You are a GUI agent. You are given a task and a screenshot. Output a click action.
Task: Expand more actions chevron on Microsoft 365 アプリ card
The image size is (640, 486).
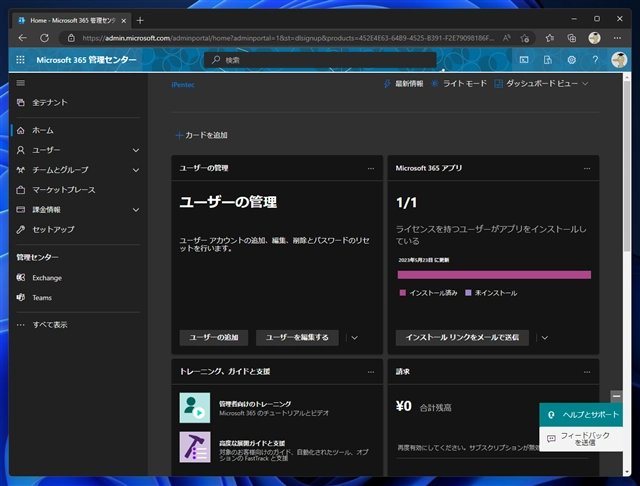(x=544, y=337)
